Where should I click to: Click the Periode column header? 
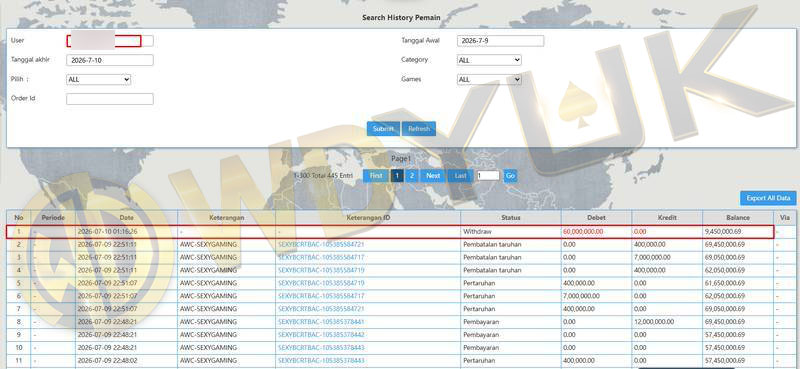pos(53,217)
